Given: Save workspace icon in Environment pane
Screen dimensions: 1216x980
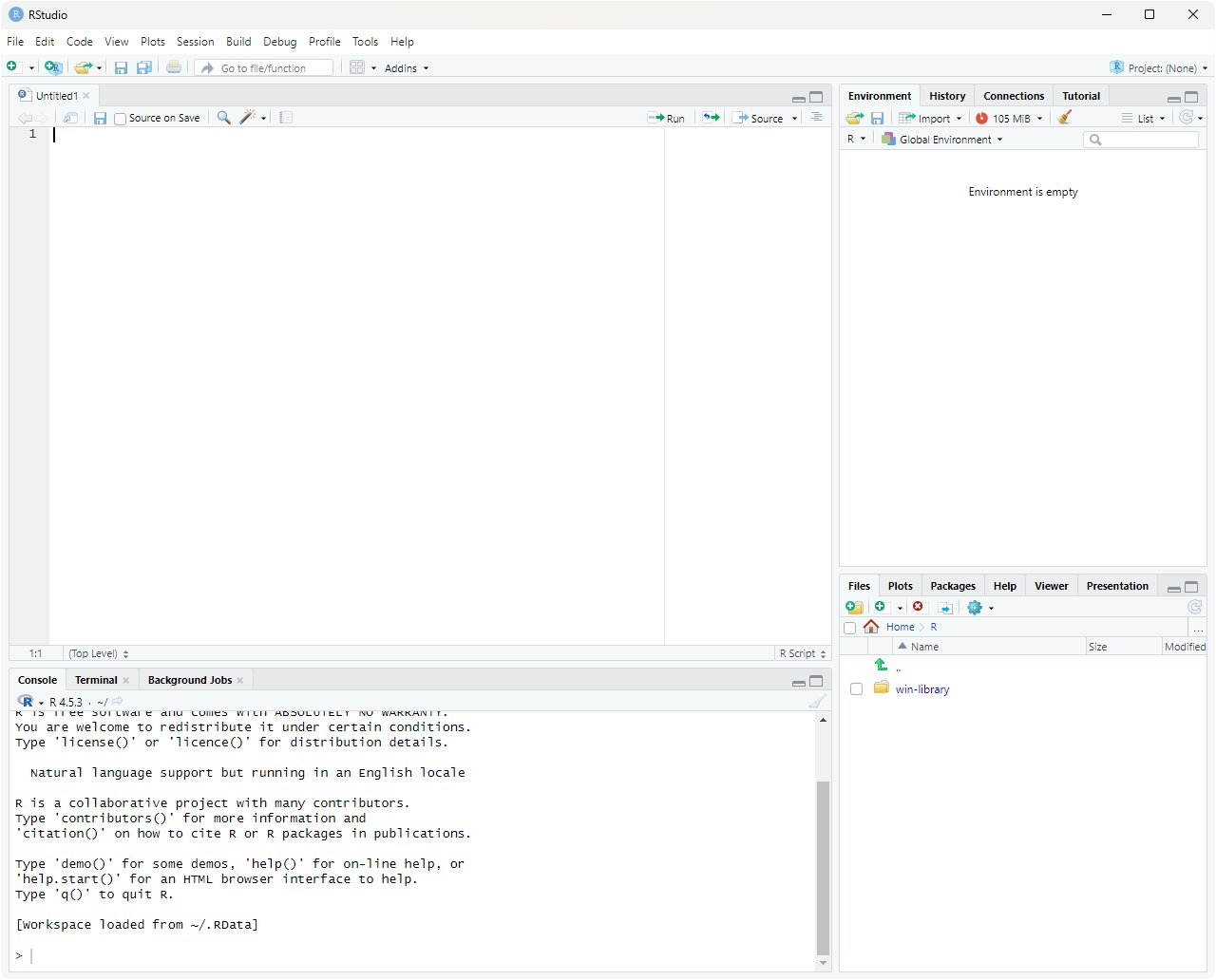Looking at the screenshot, I should click(x=877, y=118).
